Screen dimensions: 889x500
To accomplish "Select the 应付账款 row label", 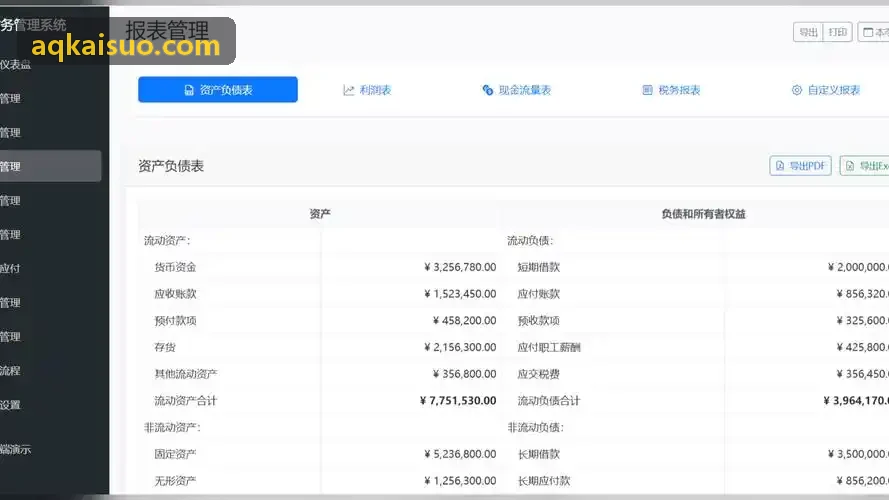I will pyautogui.click(x=539, y=294).
